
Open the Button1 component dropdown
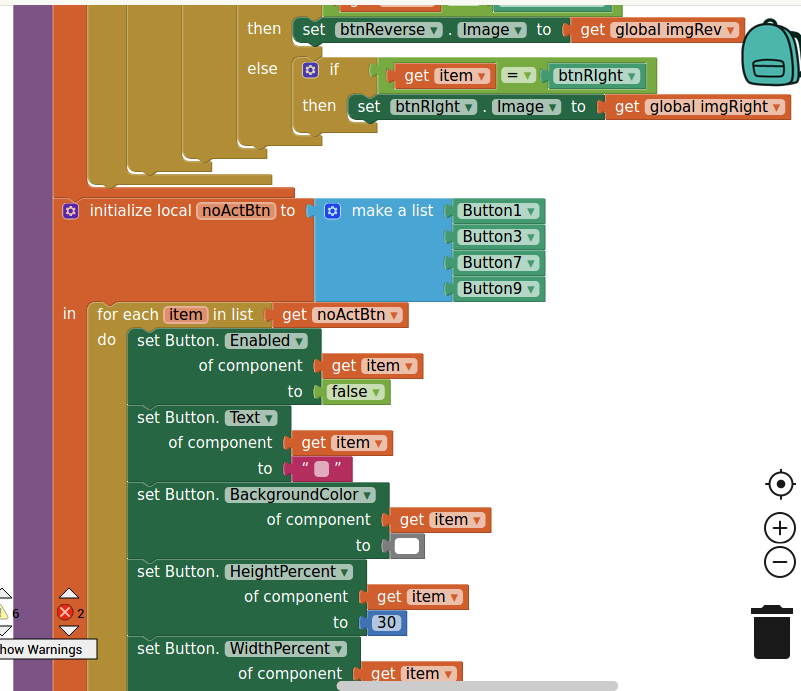click(531, 211)
